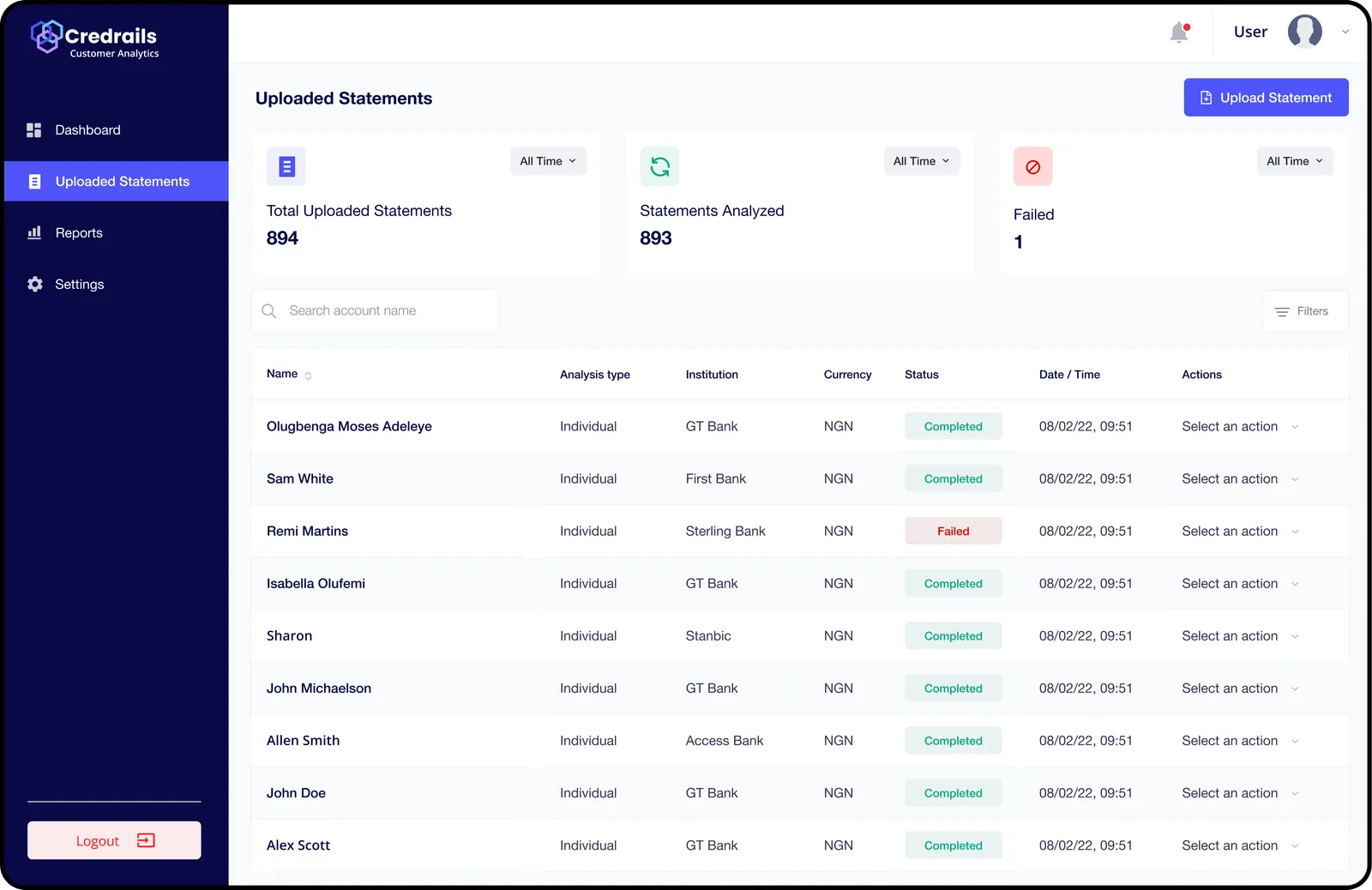1372x890 pixels.
Task: Click the User label in header
Action: pyautogui.click(x=1250, y=33)
